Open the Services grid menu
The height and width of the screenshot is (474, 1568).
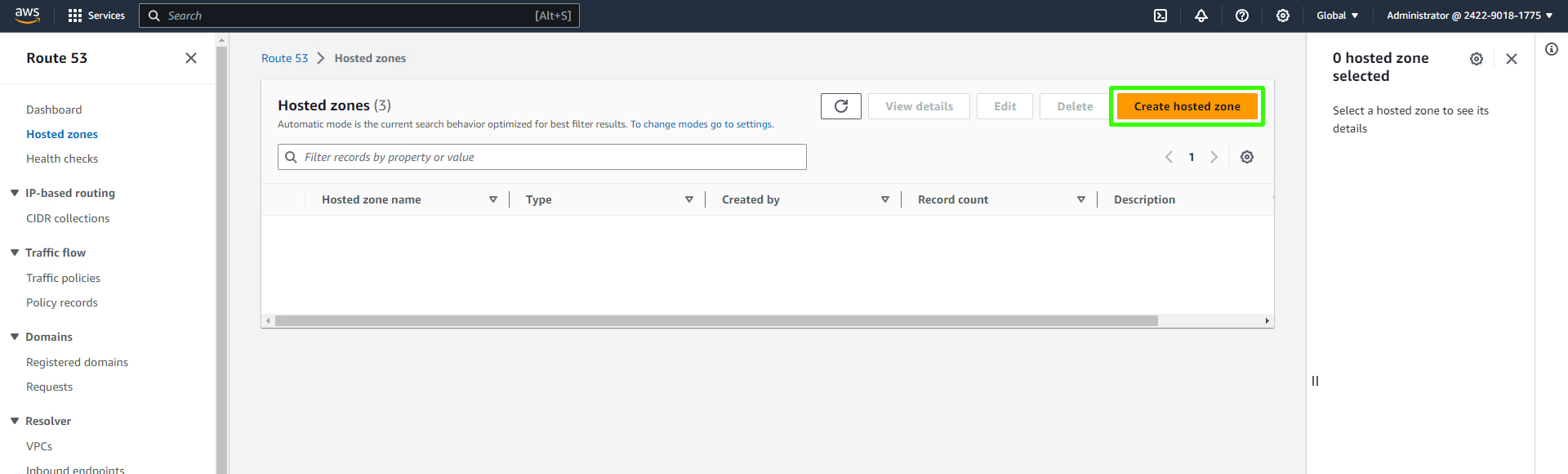[96, 16]
